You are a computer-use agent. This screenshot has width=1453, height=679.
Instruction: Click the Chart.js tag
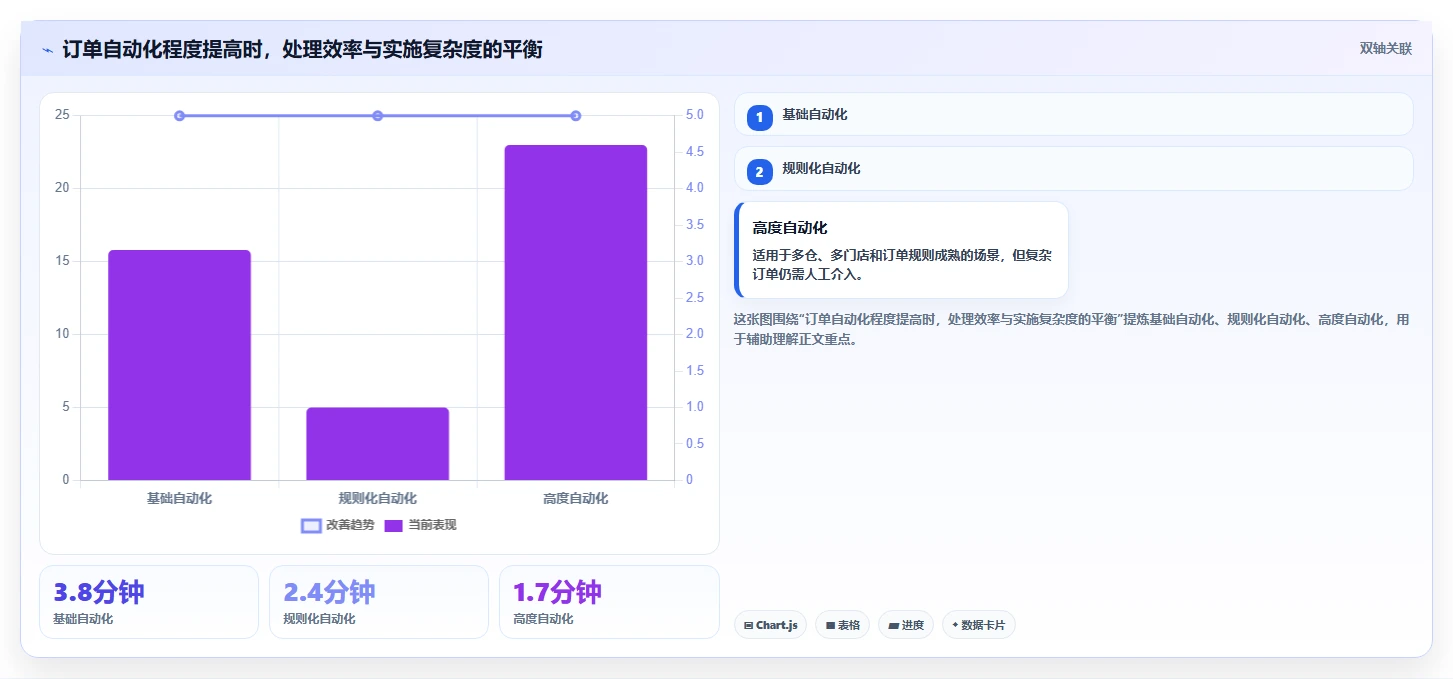pyautogui.click(x=770, y=625)
